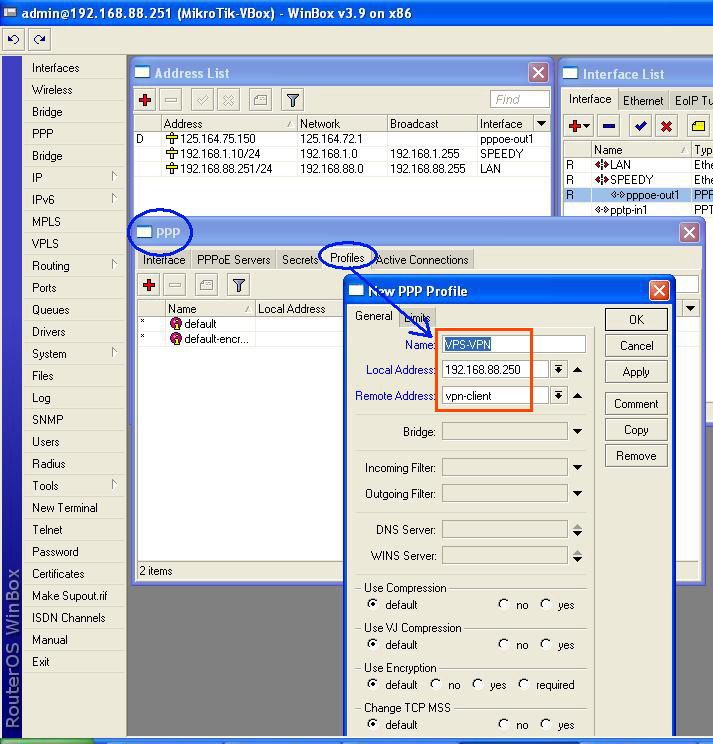Click the redo arrow in WinBox toolbar
Screen dimensions: 713x744
pos(39,40)
